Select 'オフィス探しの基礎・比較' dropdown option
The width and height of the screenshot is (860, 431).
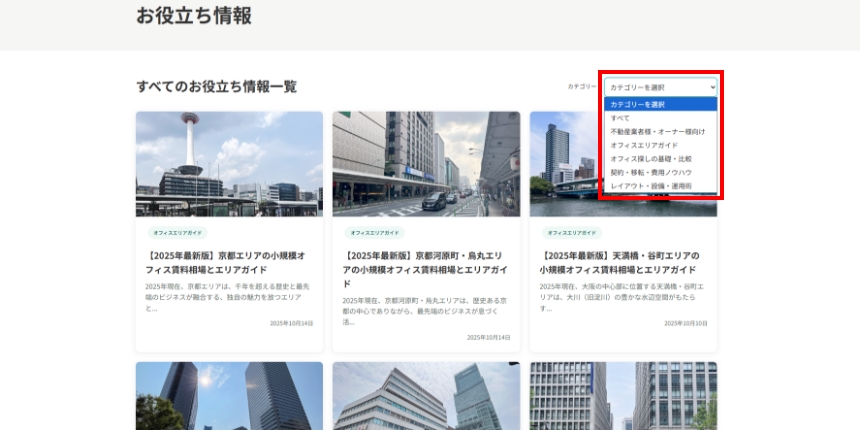(650, 158)
